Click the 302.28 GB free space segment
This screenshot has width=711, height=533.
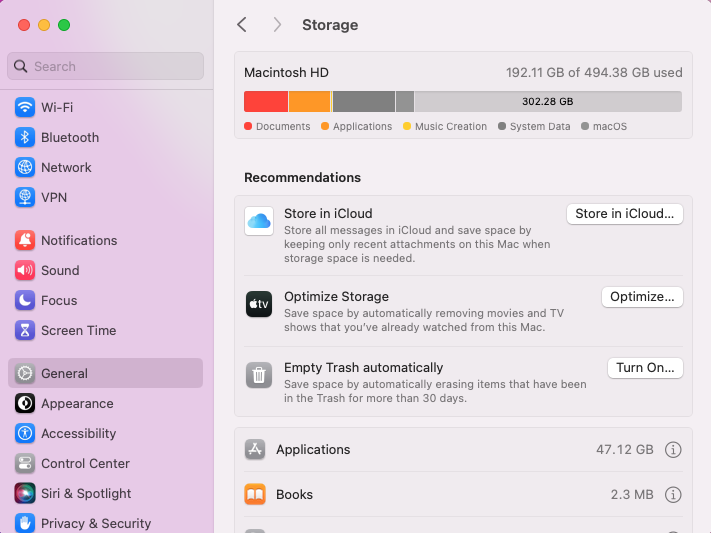click(548, 102)
